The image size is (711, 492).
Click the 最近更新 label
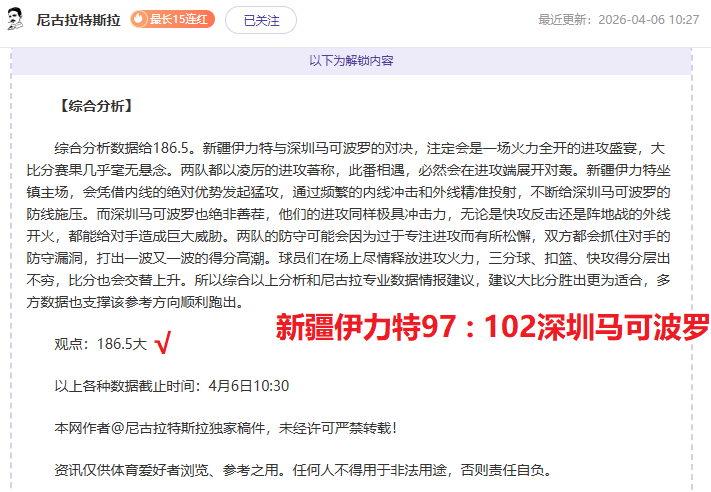[x=567, y=20]
